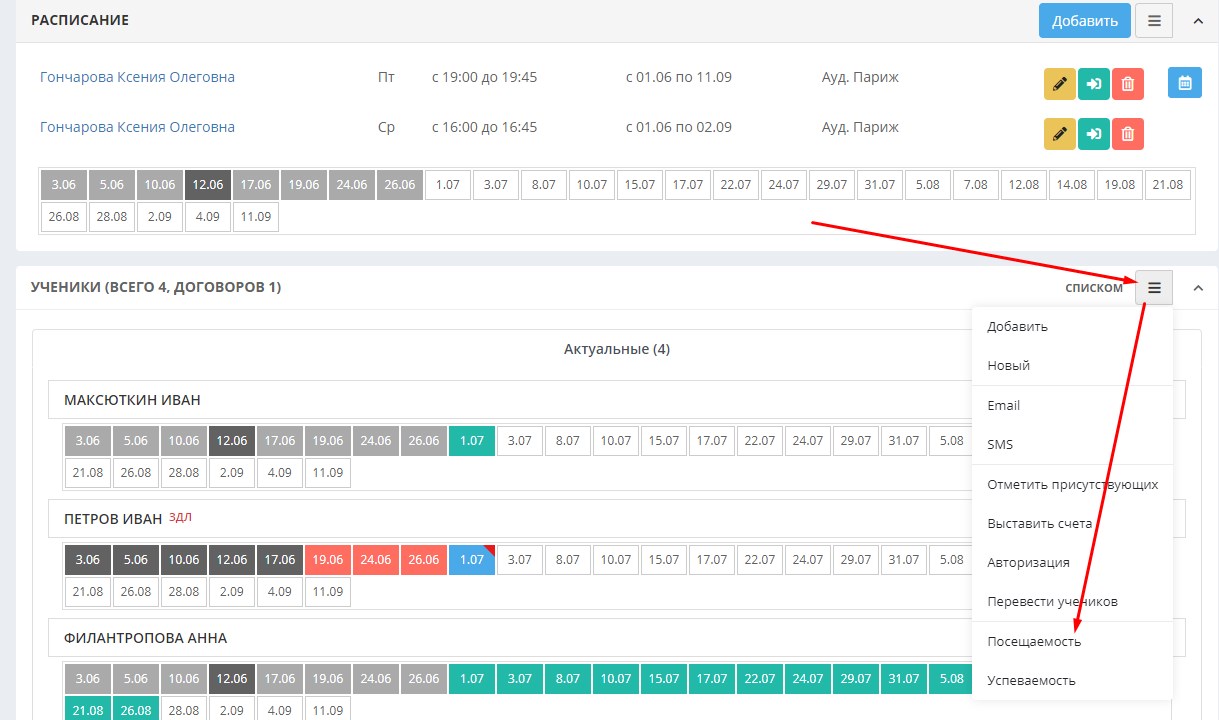
Task: Open the teacher link in the Ср row
Action: click(x=137, y=127)
